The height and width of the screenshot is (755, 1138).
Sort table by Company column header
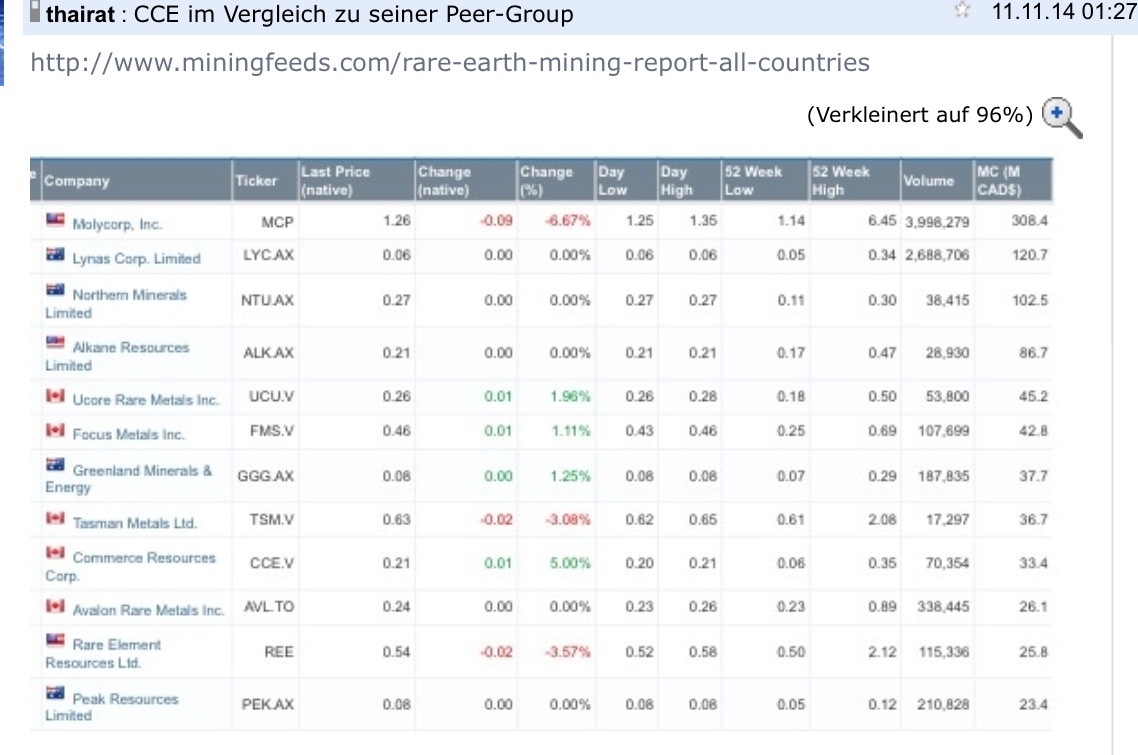[x=77, y=181]
